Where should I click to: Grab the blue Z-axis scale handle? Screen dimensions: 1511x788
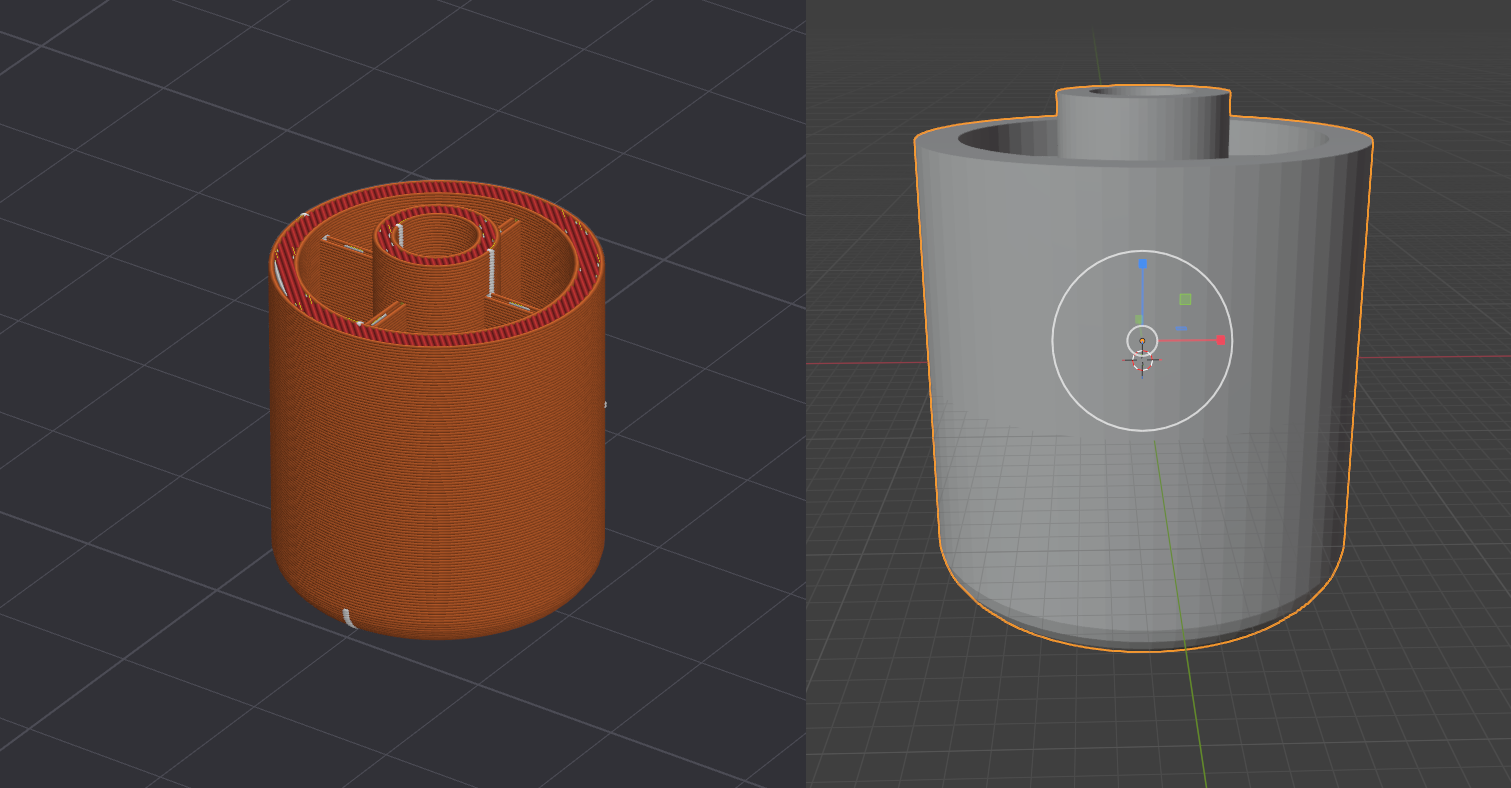point(1142,264)
